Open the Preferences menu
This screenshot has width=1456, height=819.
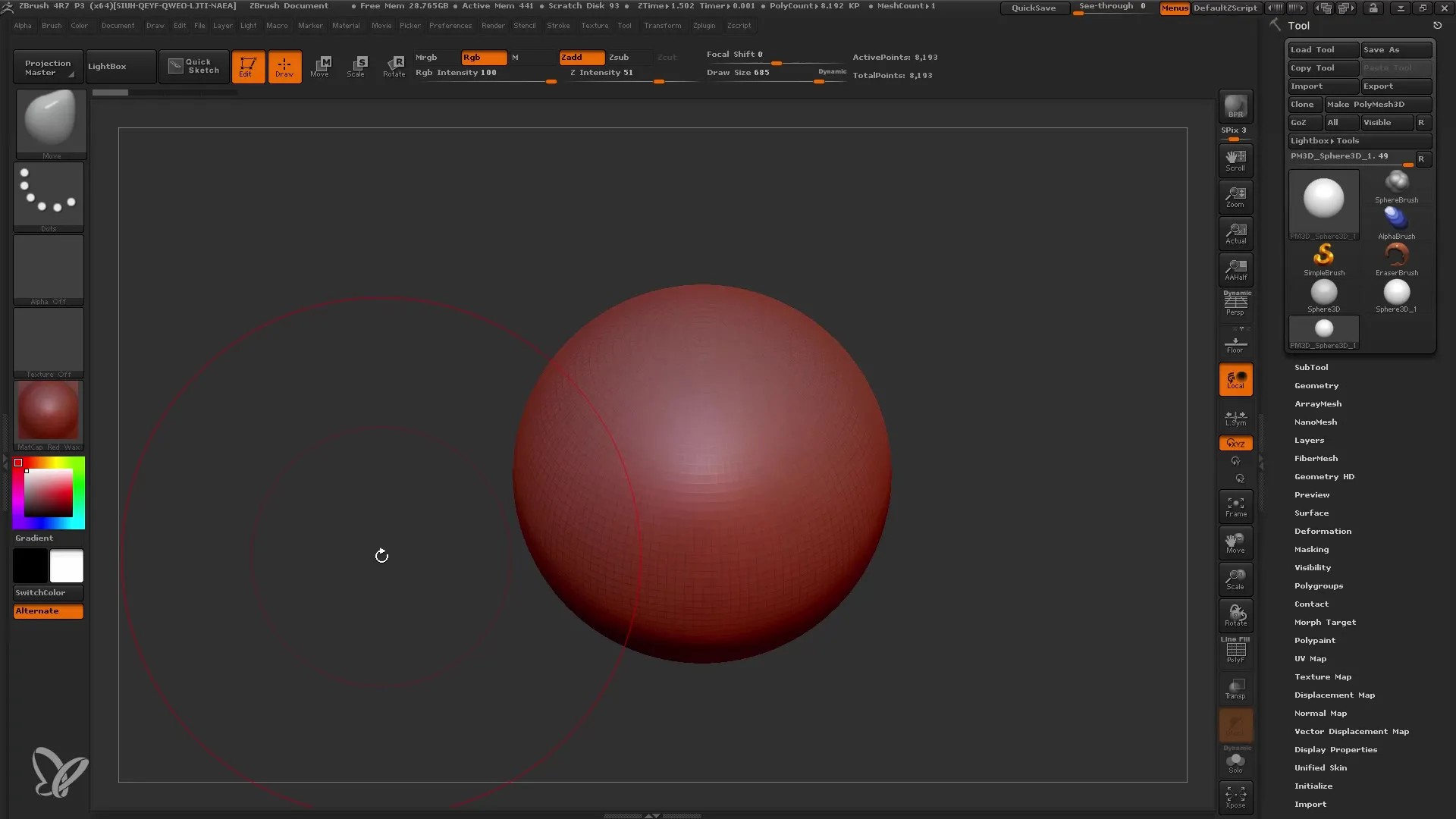click(450, 26)
